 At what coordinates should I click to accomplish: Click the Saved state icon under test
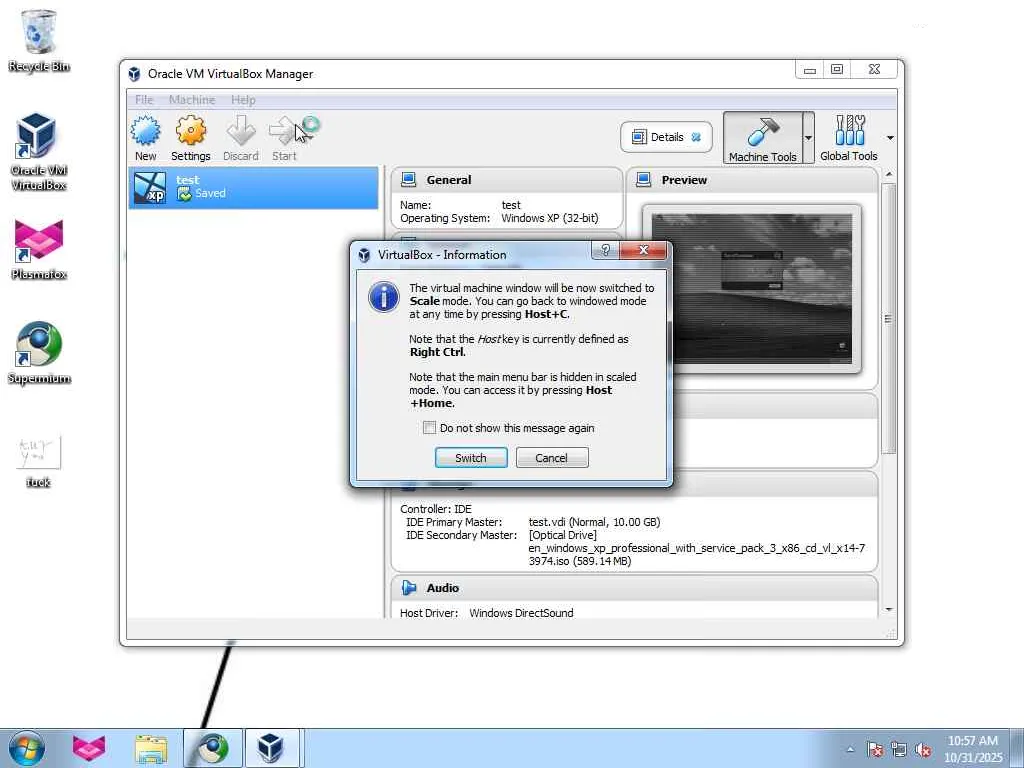pyautogui.click(x=184, y=194)
